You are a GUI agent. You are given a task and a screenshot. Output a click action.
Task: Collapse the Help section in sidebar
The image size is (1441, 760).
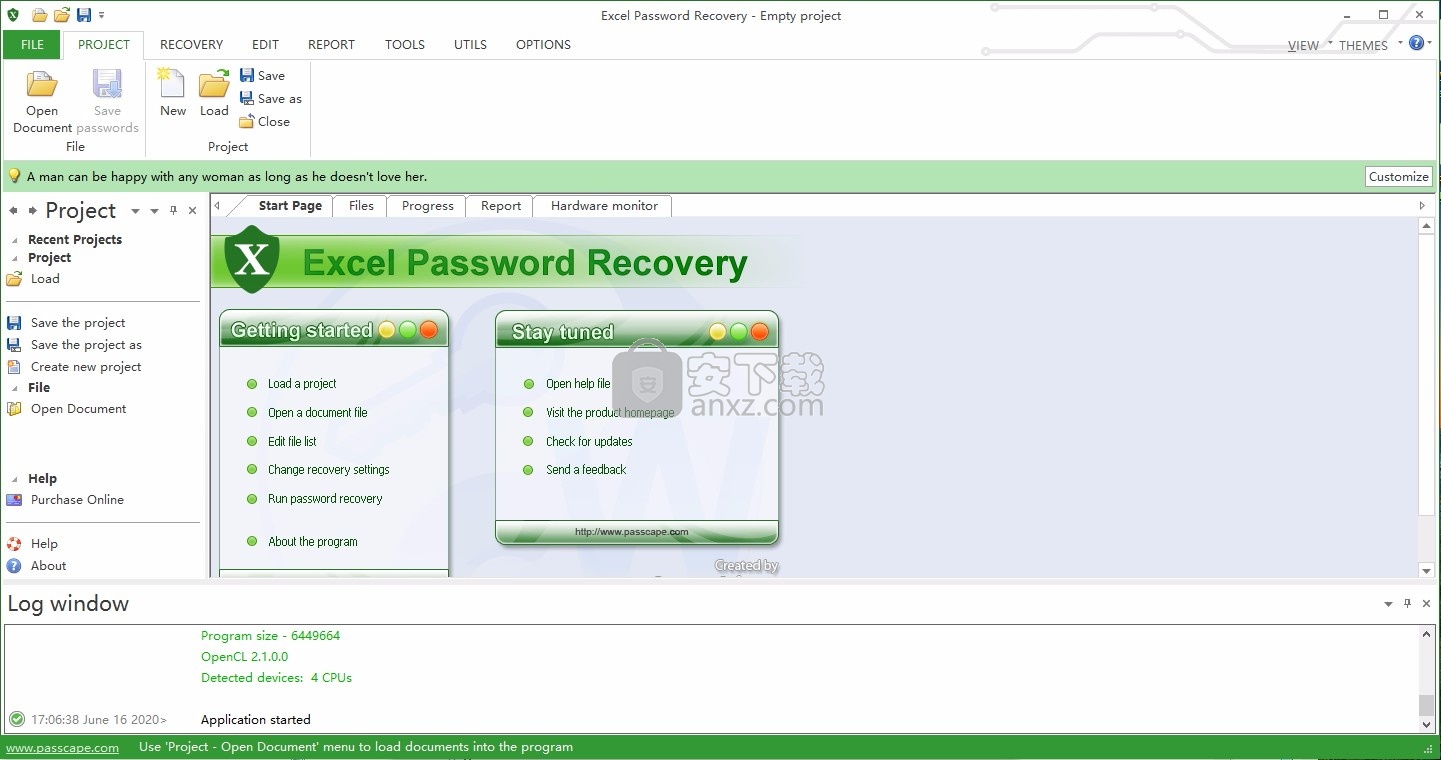(15, 479)
